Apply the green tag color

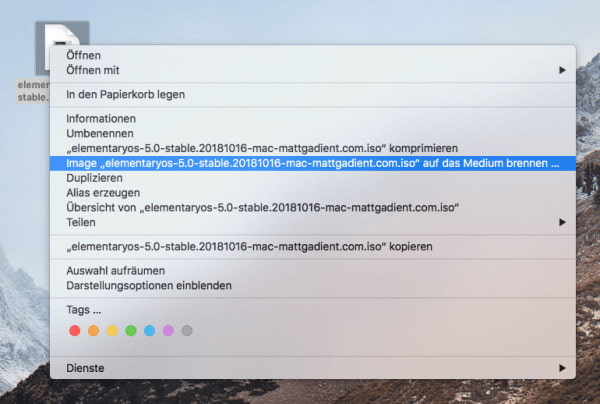coord(131,331)
